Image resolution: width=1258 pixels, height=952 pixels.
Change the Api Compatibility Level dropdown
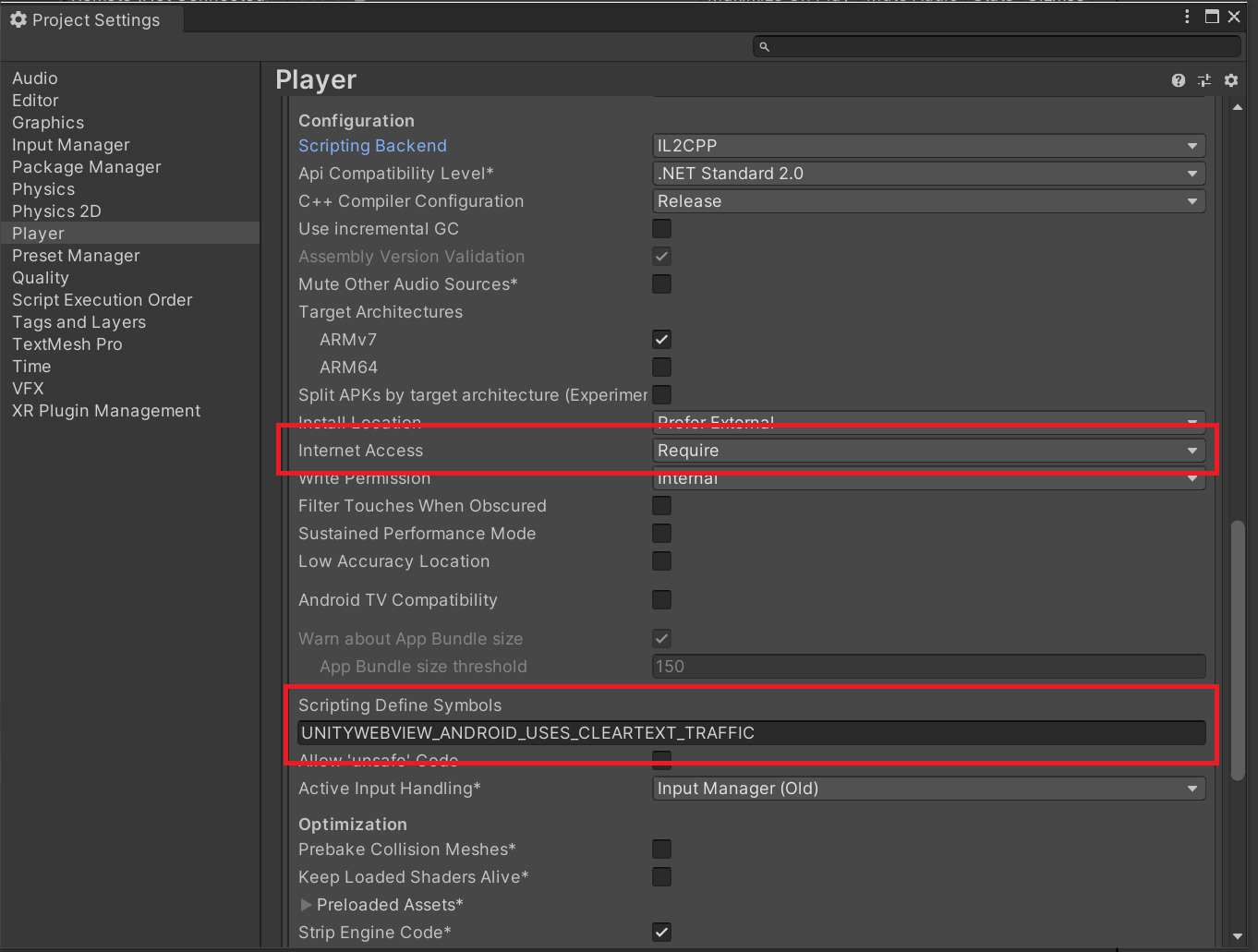pyautogui.click(x=928, y=173)
